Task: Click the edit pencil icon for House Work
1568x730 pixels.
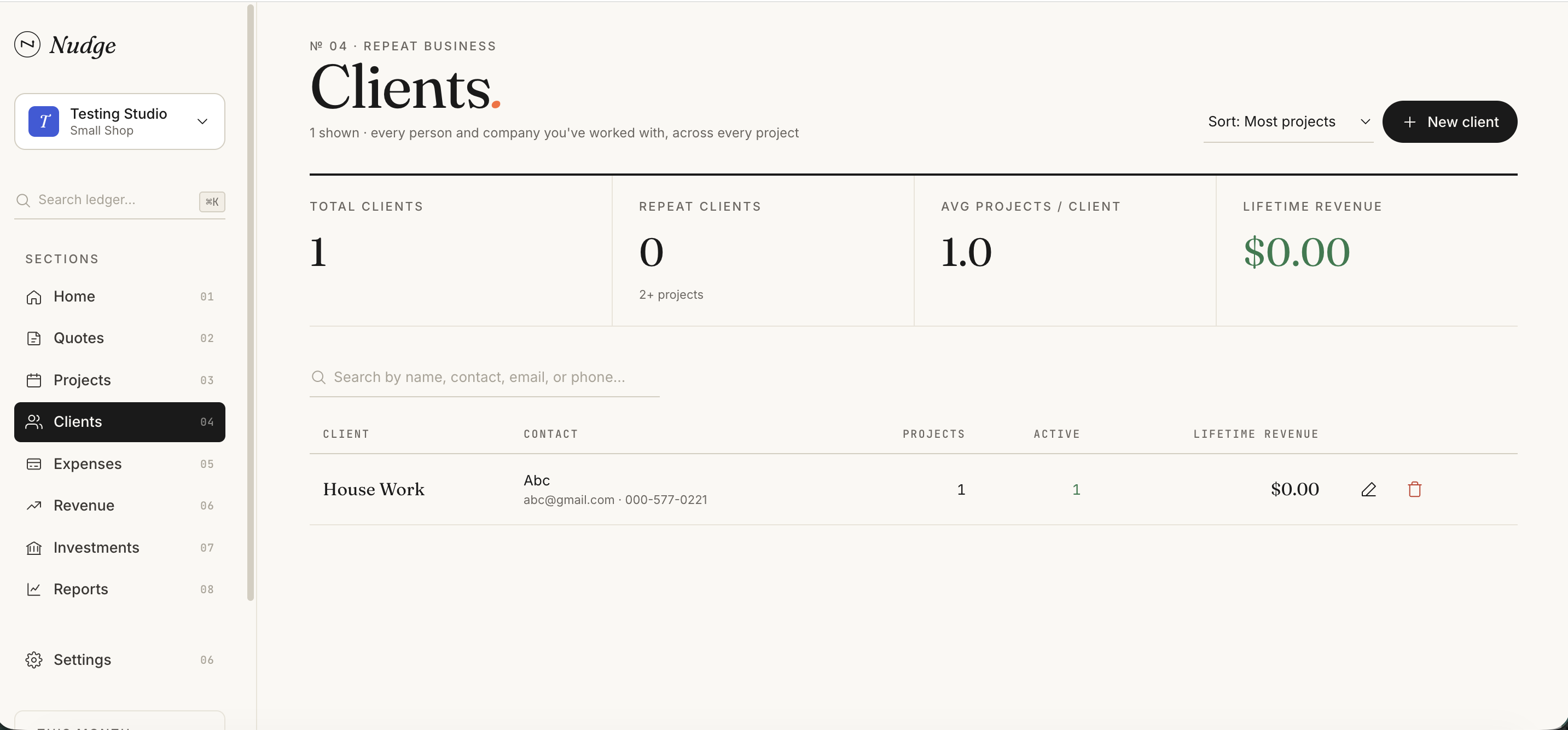Action: coord(1368,490)
